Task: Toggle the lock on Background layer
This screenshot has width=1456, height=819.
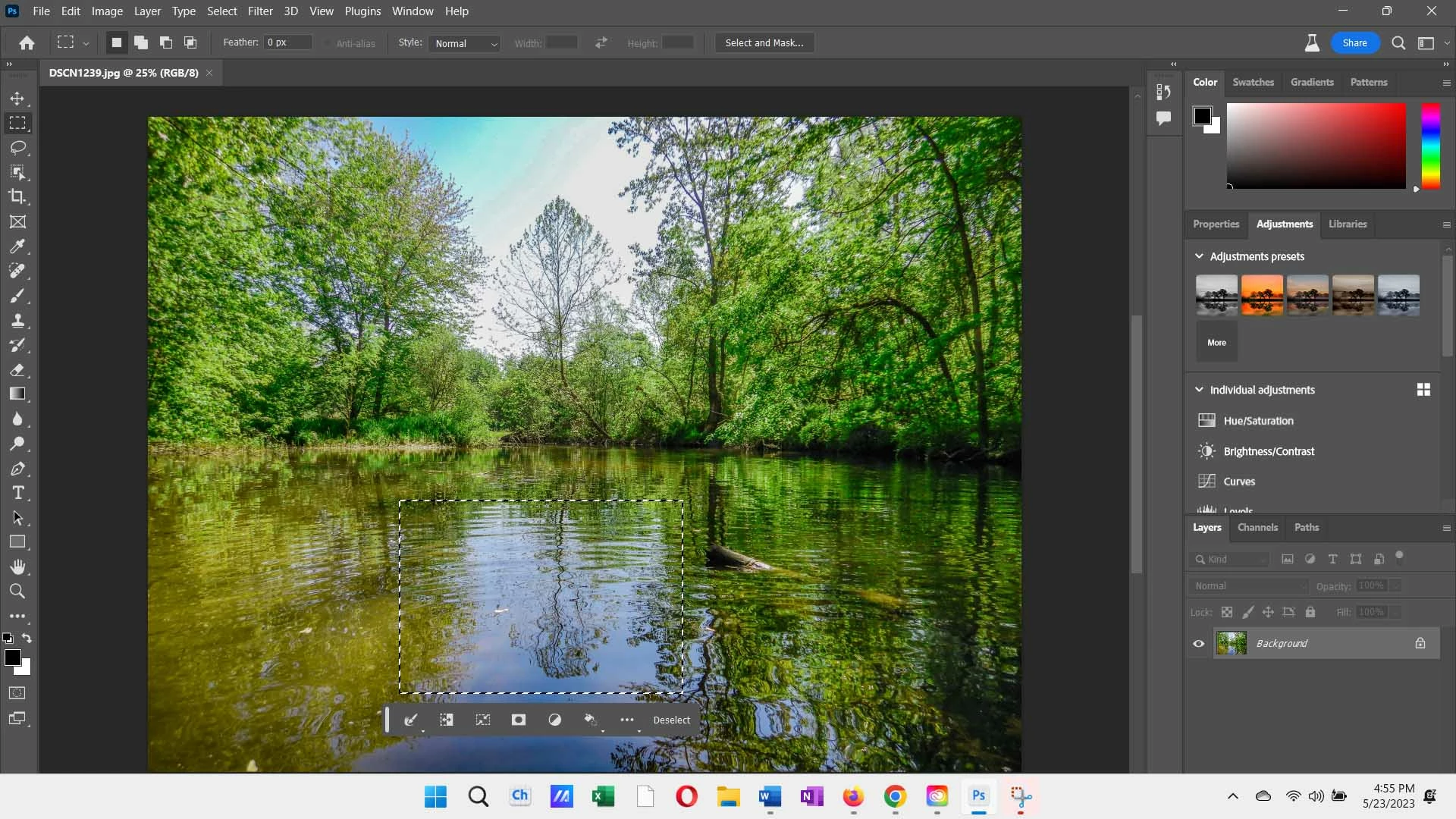Action: point(1420,643)
